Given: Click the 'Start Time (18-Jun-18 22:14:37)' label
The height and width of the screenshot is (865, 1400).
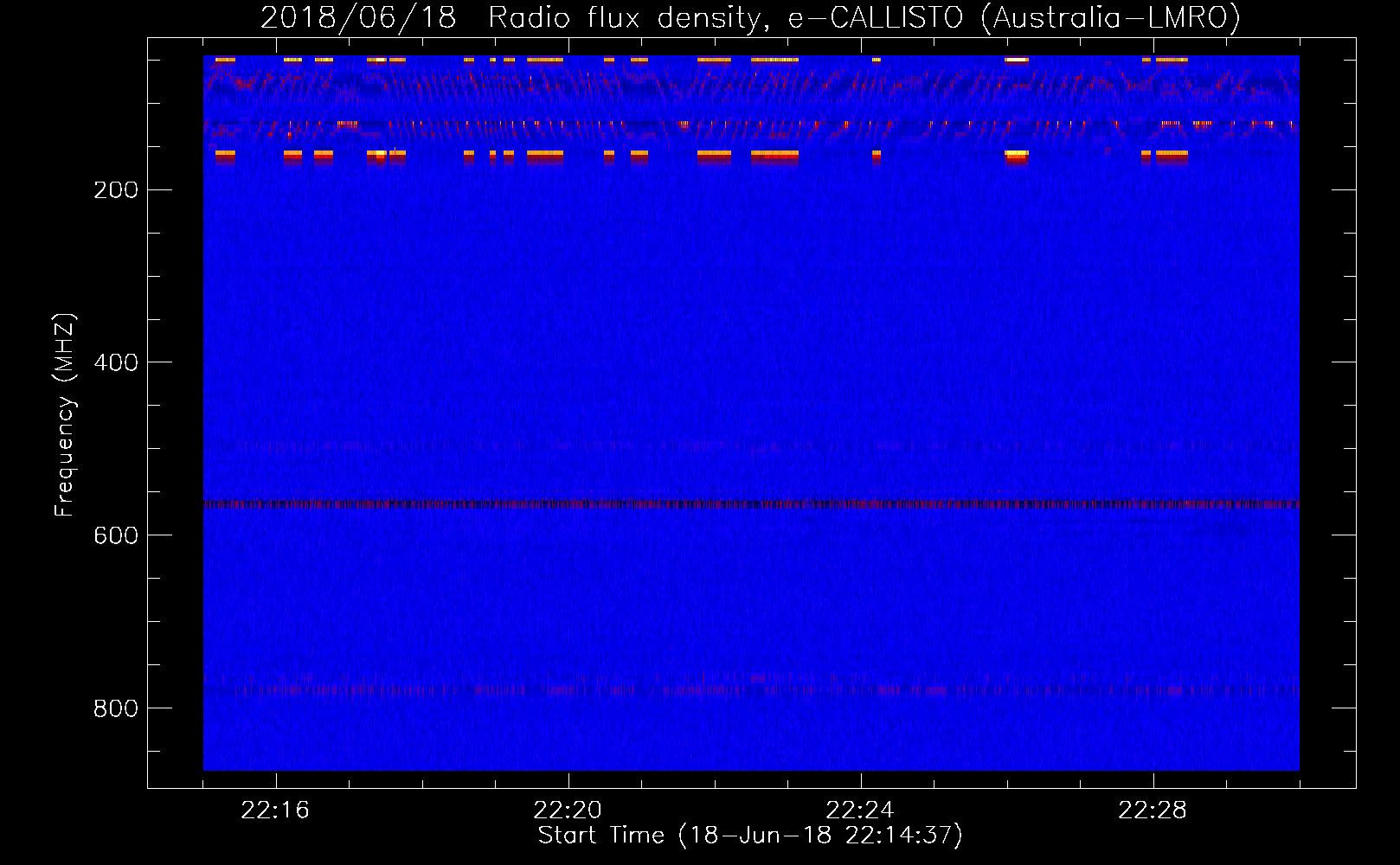Looking at the screenshot, I should (750, 836).
